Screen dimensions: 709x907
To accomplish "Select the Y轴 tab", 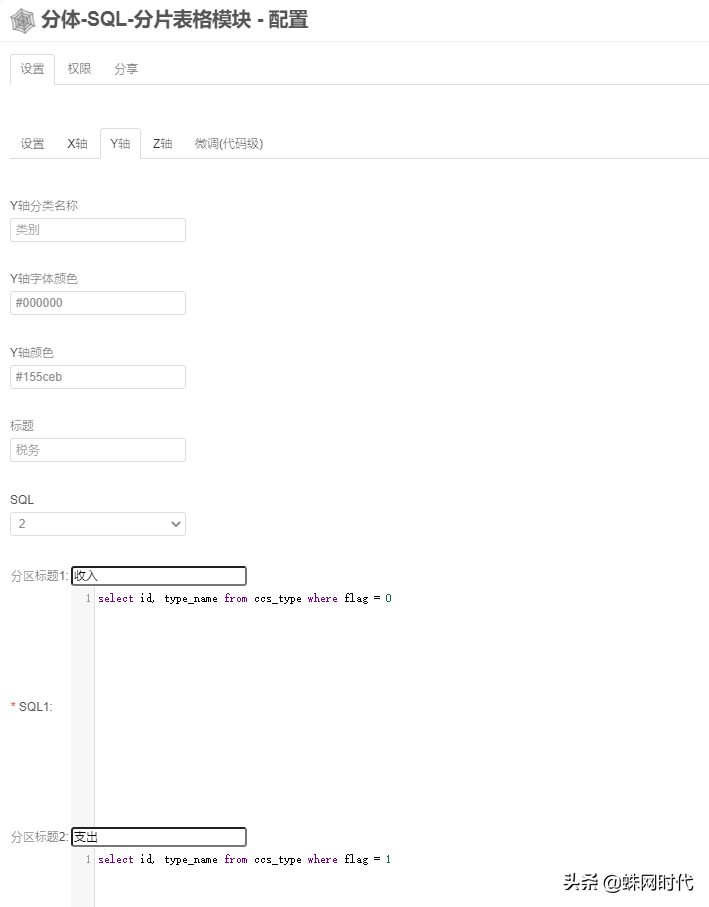I will [120, 143].
